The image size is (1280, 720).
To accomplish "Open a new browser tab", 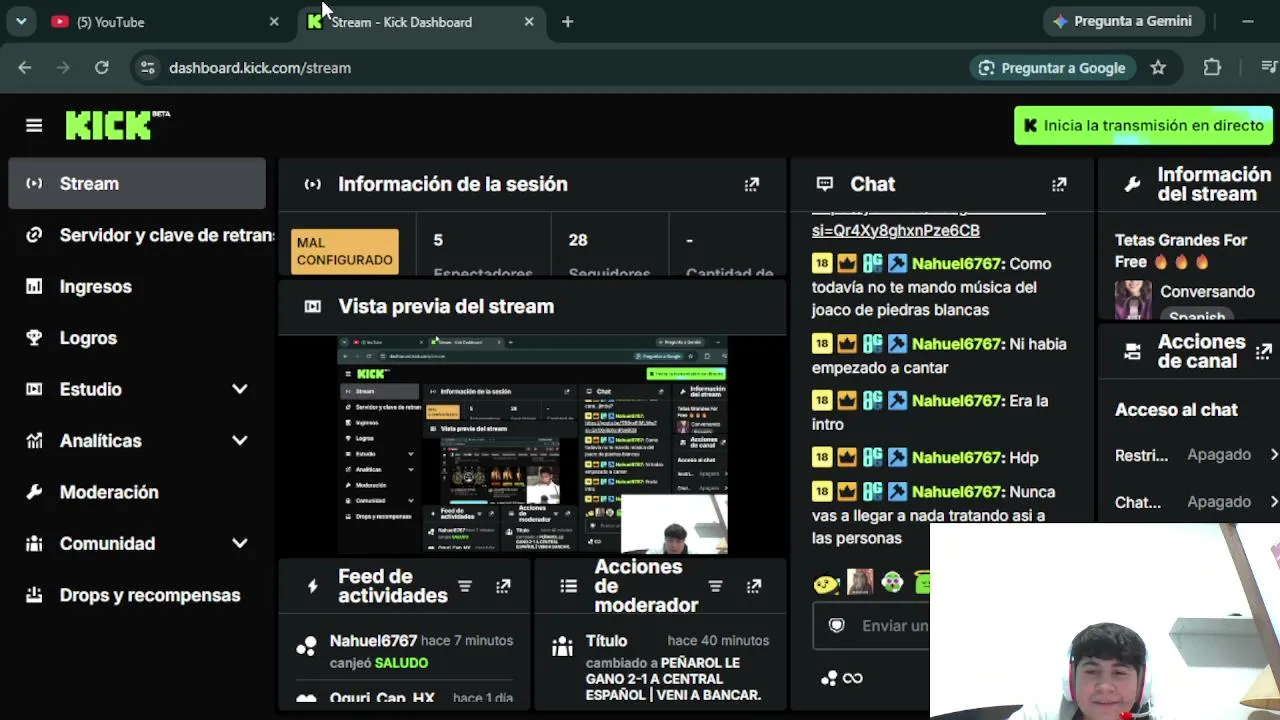I will [x=567, y=22].
